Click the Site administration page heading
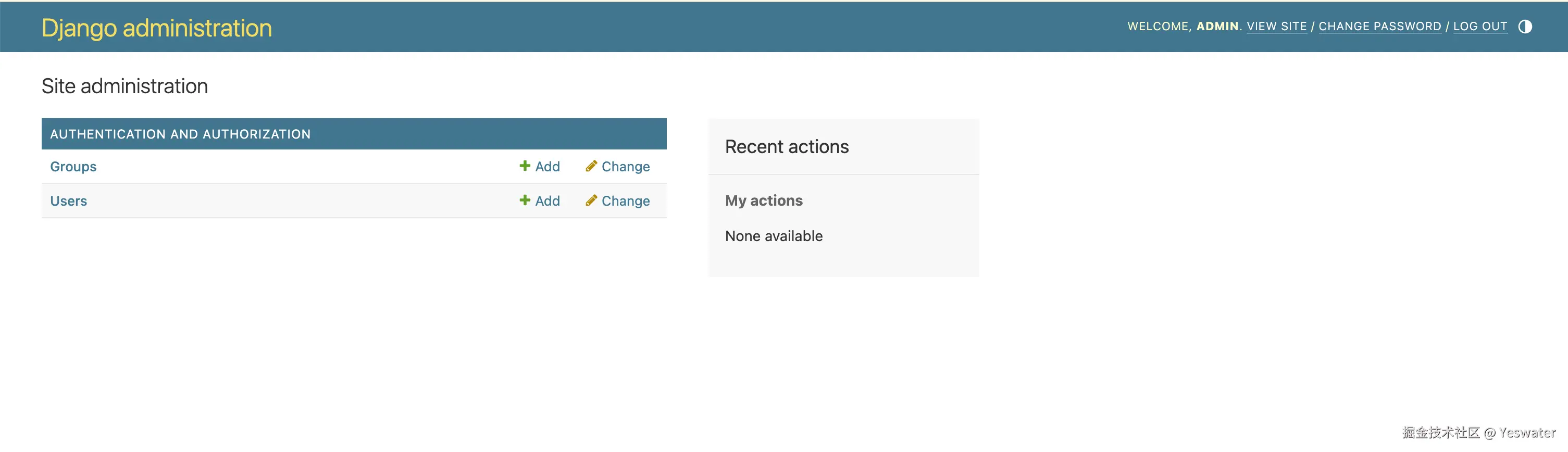The image size is (1568, 452). (x=125, y=86)
